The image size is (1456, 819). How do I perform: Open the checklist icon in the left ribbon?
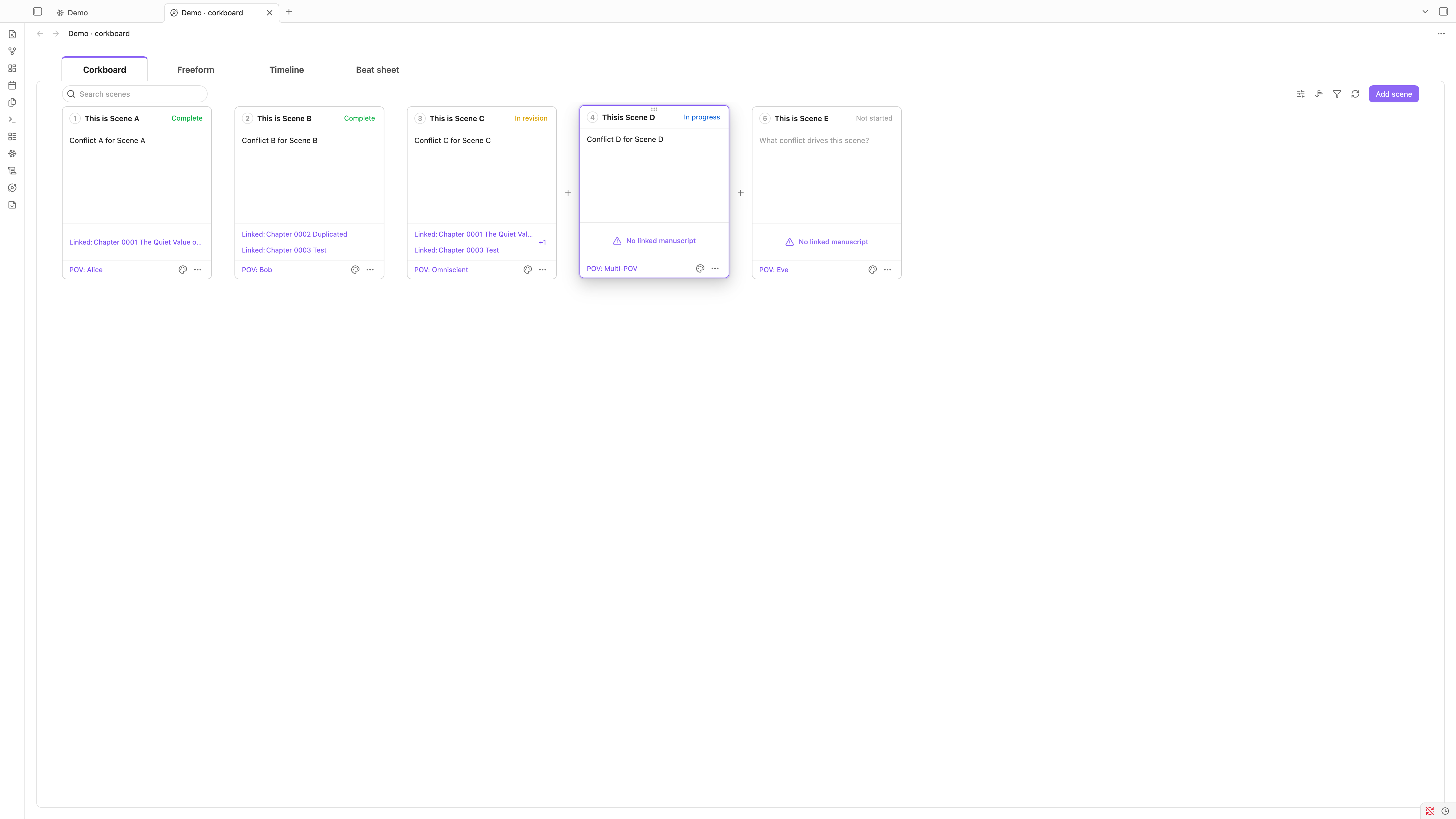[12, 137]
